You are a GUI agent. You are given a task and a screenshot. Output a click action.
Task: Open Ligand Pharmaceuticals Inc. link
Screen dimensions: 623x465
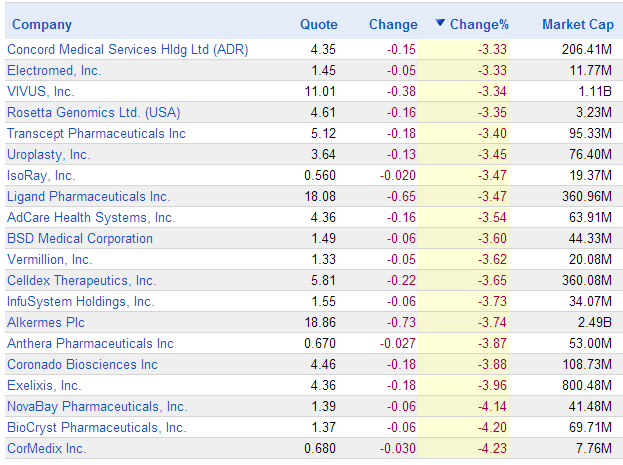[x=88, y=196]
